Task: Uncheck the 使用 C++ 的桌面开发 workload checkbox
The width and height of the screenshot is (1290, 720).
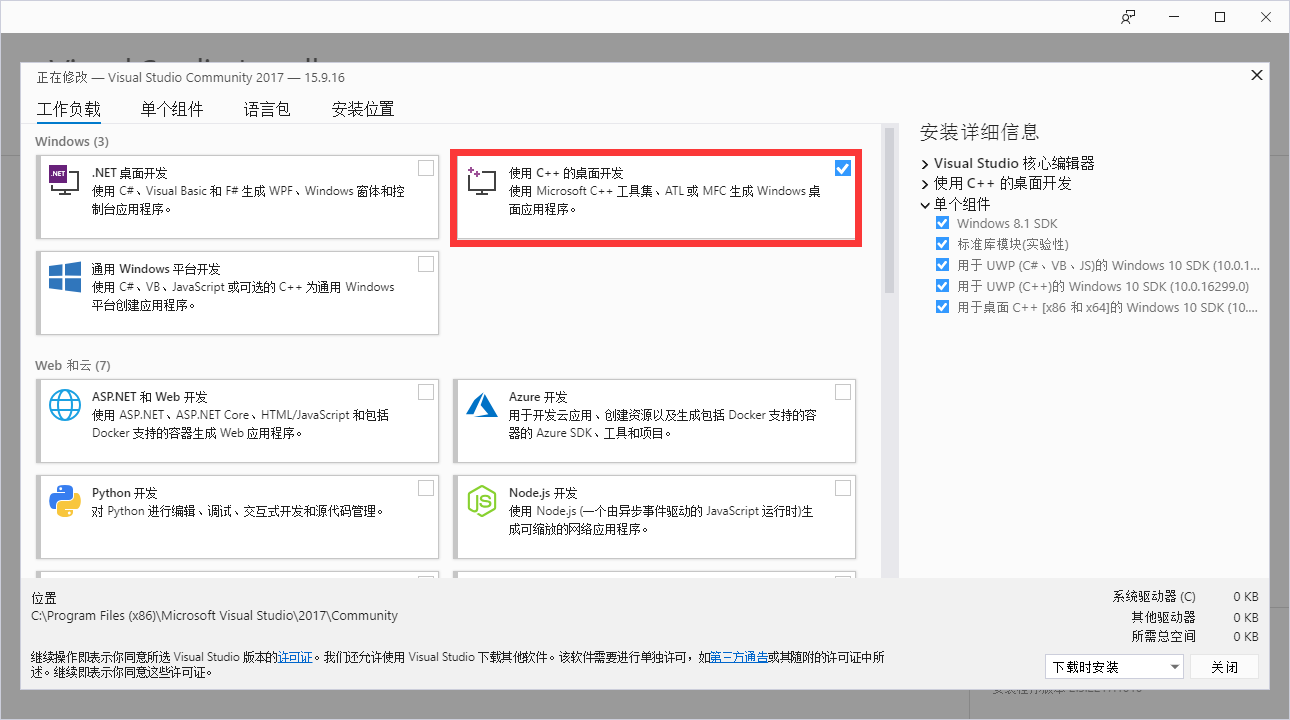Action: point(843,168)
